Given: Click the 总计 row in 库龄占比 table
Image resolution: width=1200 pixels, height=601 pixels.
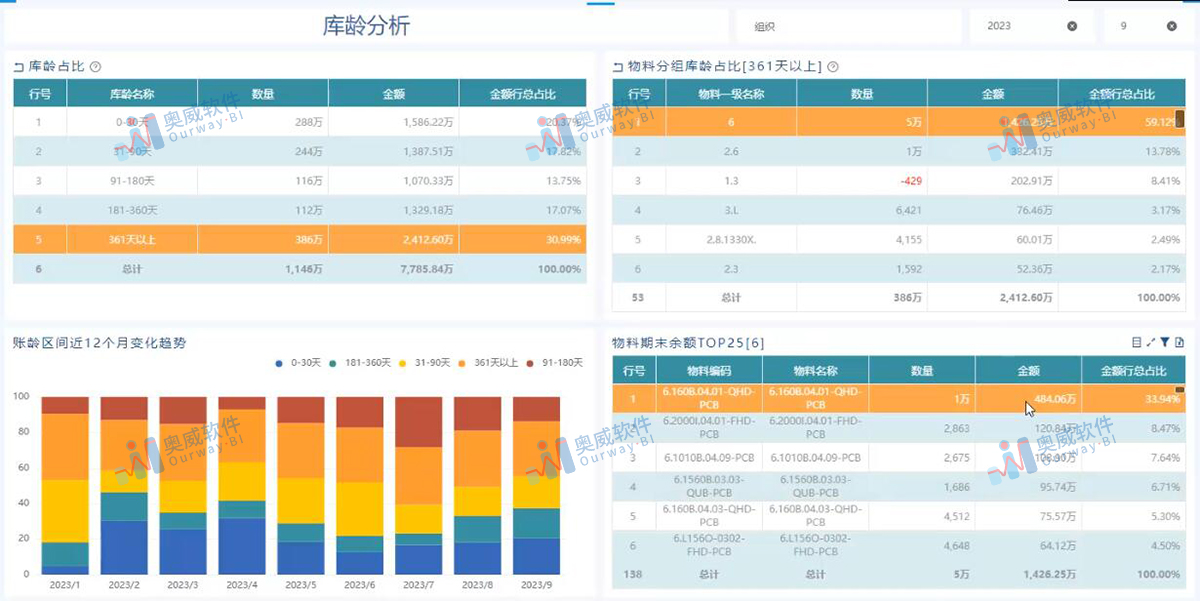Looking at the screenshot, I should (x=300, y=268).
